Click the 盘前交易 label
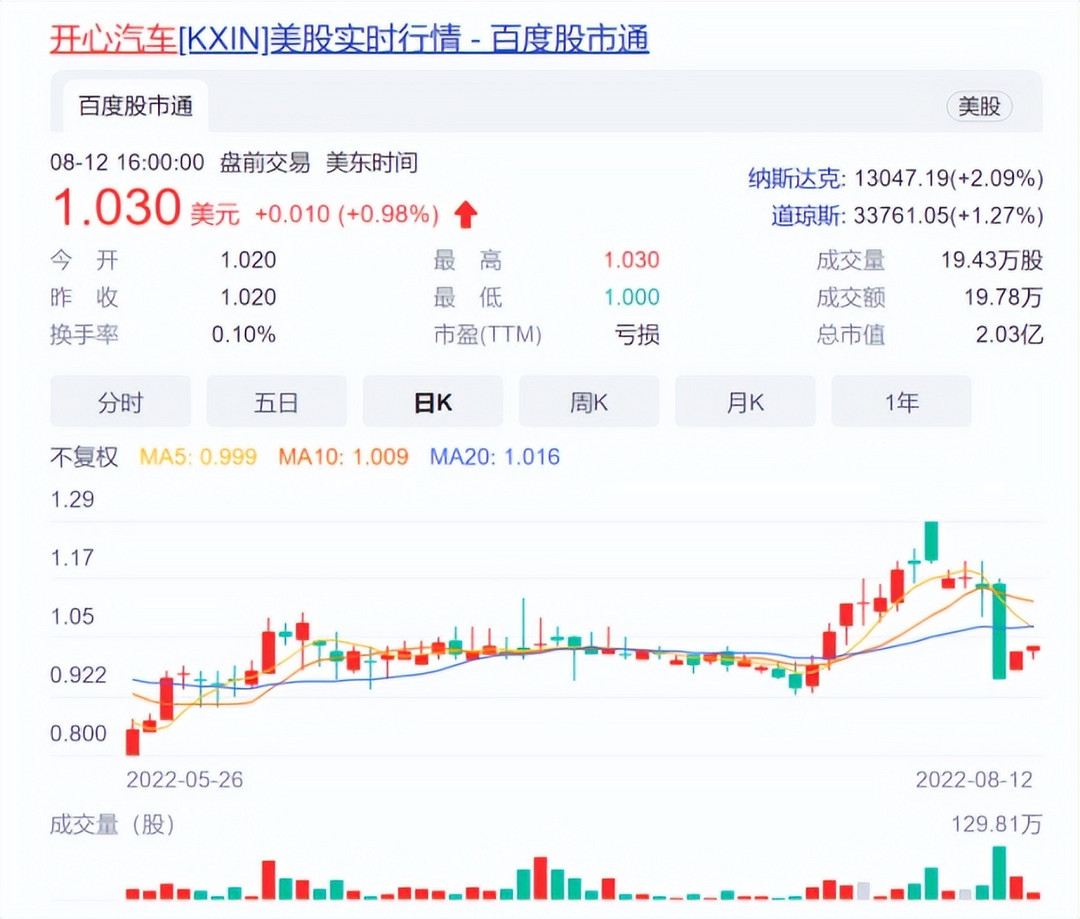This screenshot has height=919, width=1080. coord(265,163)
